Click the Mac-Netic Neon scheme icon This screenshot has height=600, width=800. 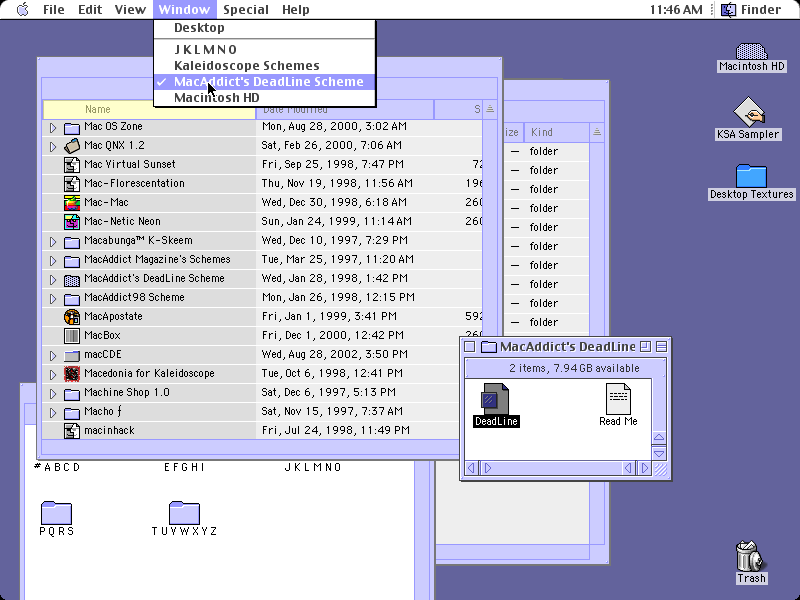72,221
